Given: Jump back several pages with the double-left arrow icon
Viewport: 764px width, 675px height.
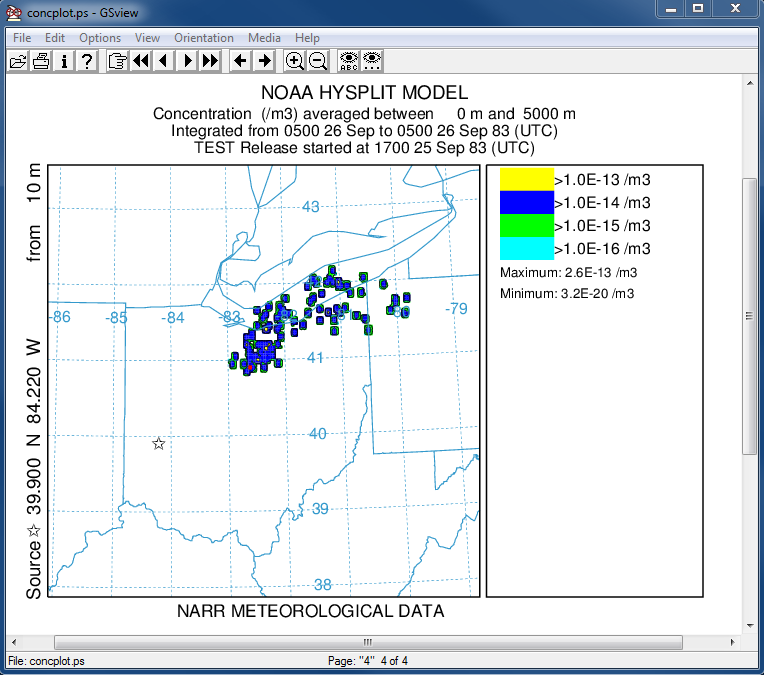Looking at the screenshot, I should (141, 61).
